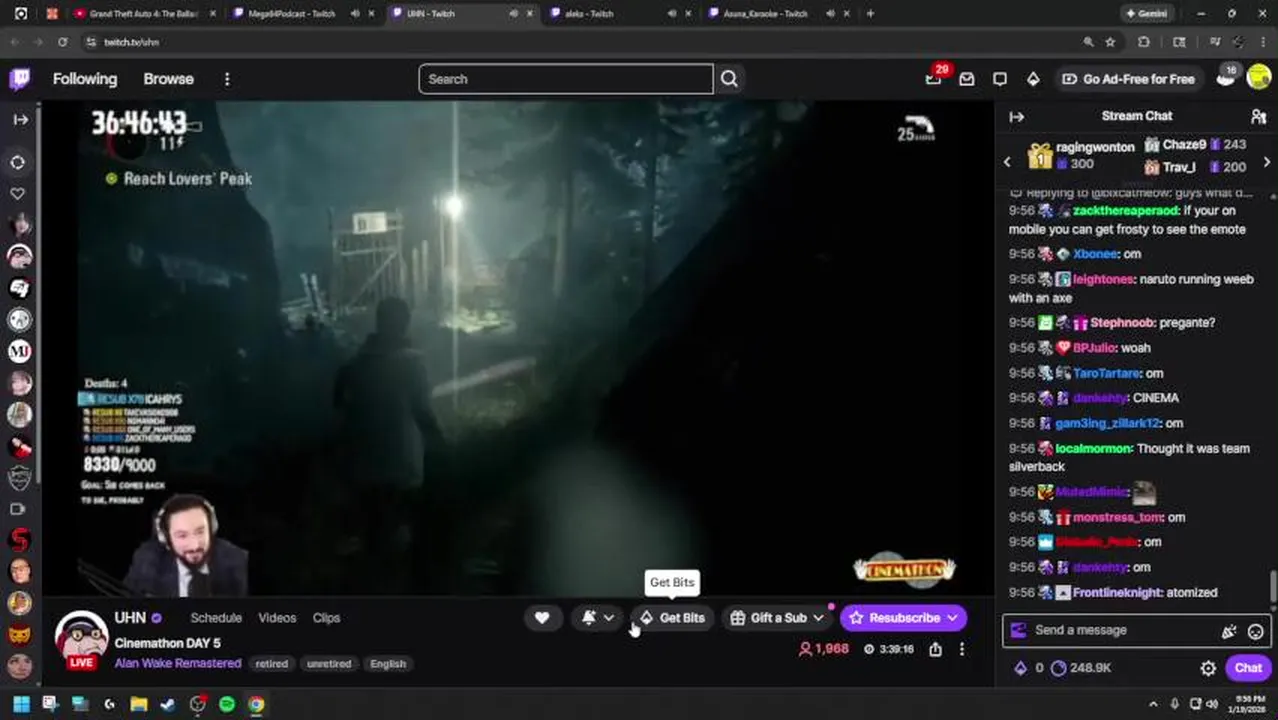
Task: Click the retired tag
Action: pos(271,664)
